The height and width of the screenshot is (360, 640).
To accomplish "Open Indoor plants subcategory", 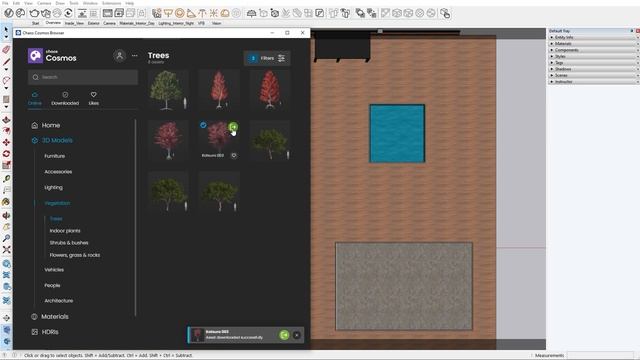I will 65,231.
